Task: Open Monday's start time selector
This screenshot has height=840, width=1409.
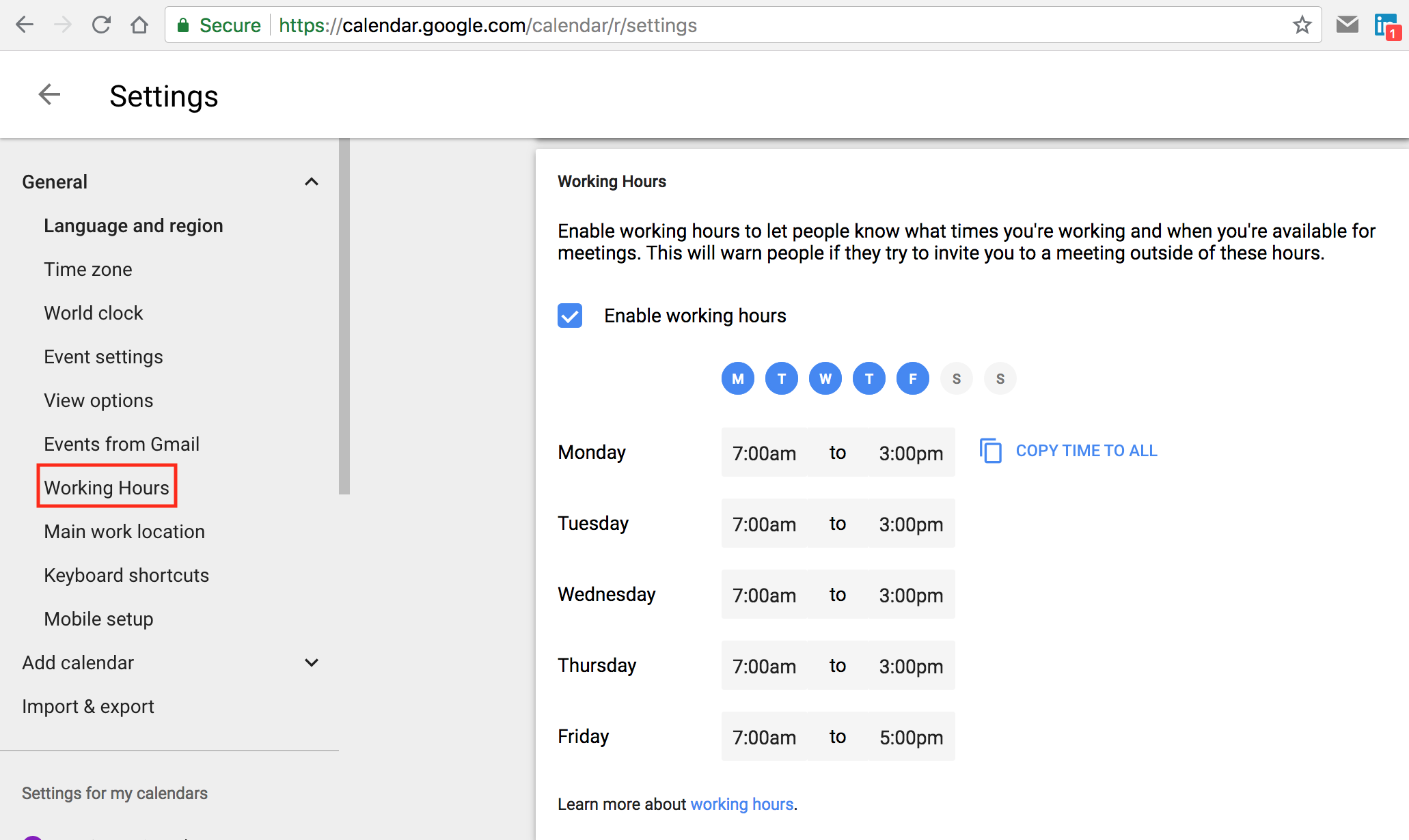Action: pyautogui.click(x=763, y=452)
